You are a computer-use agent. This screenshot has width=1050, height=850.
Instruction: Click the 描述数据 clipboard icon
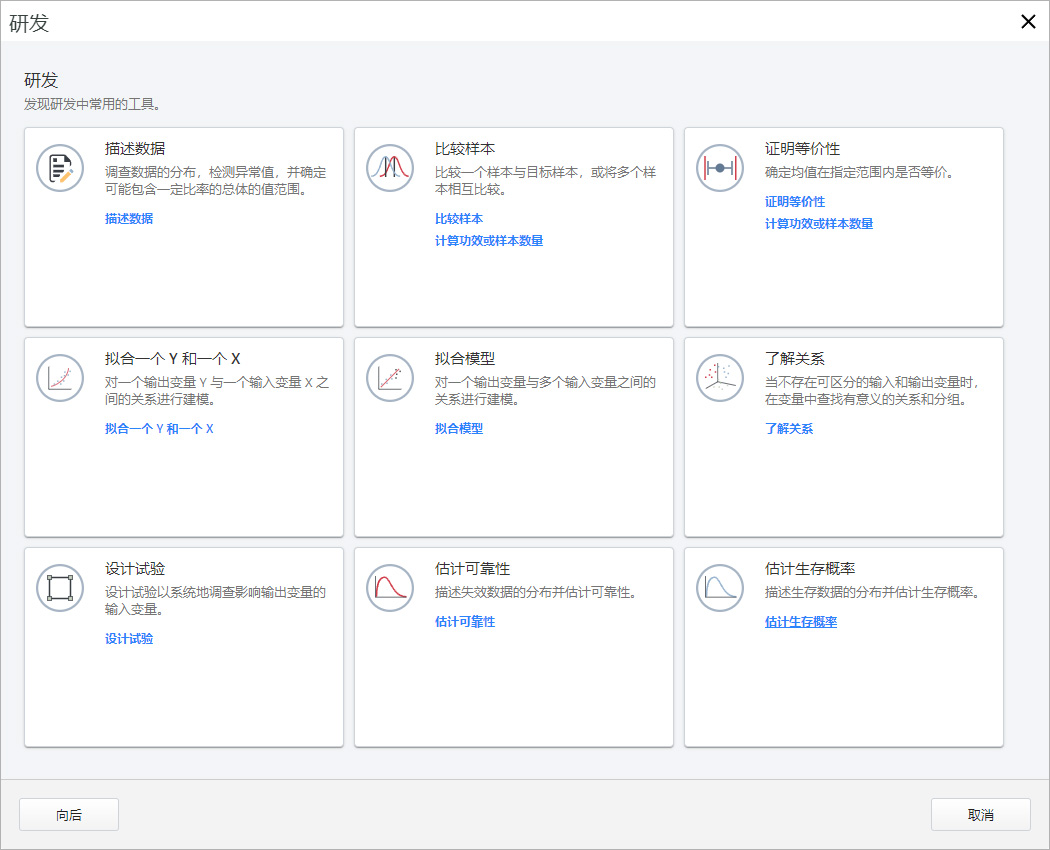tap(60, 168)
